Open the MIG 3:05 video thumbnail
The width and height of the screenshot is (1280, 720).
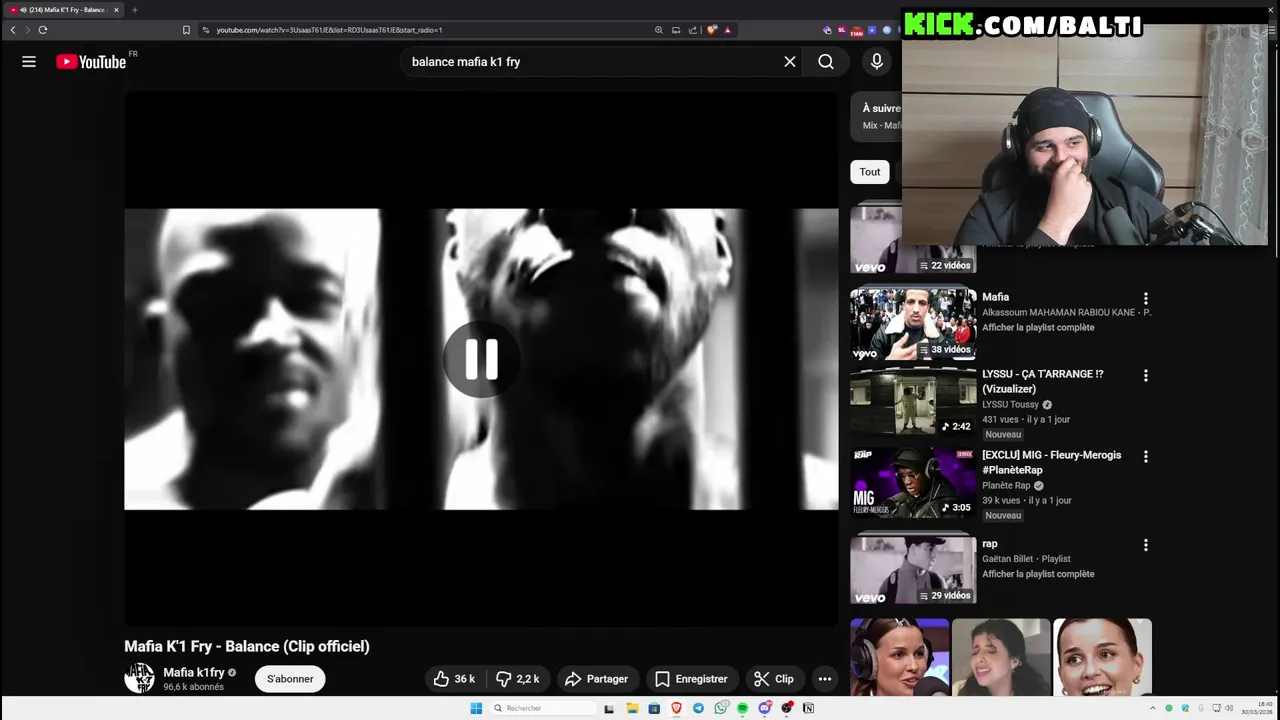(913, 482)
